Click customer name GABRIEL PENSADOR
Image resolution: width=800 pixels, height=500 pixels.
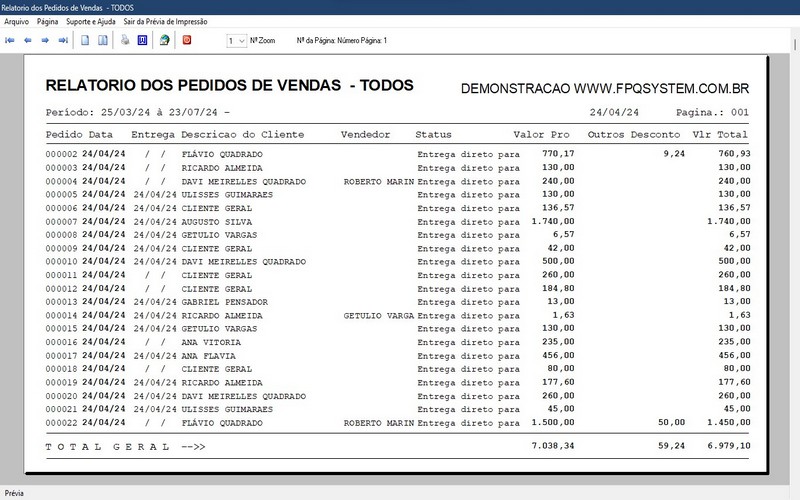[x=224, y=302]
